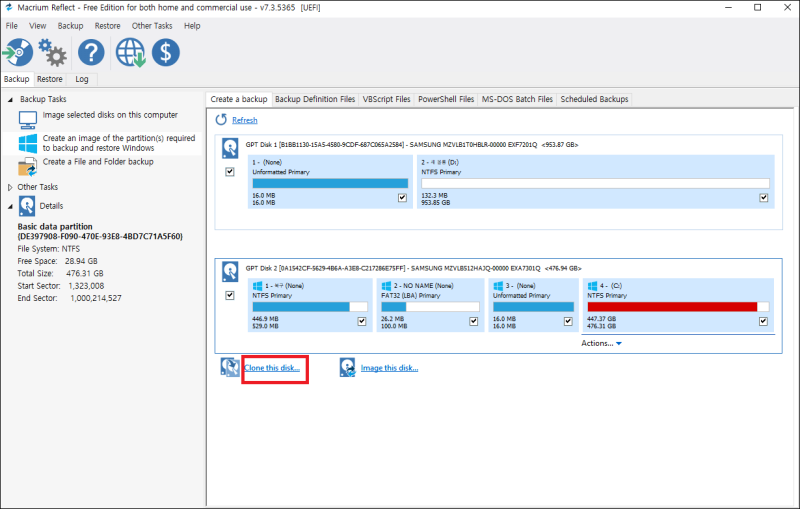Click the File and Folder backup icon
Viewport: 800px width, 509px height.
28,167
